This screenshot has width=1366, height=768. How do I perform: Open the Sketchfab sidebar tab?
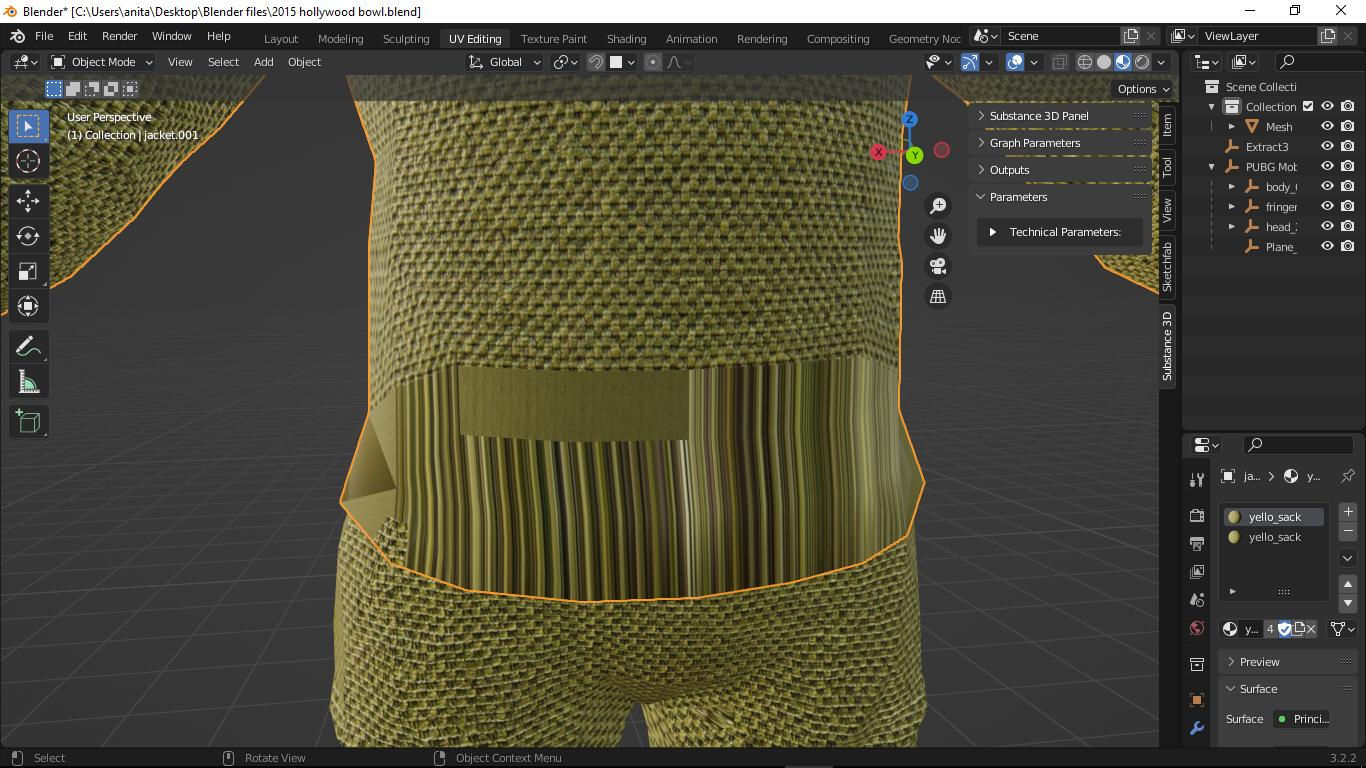1167,266
